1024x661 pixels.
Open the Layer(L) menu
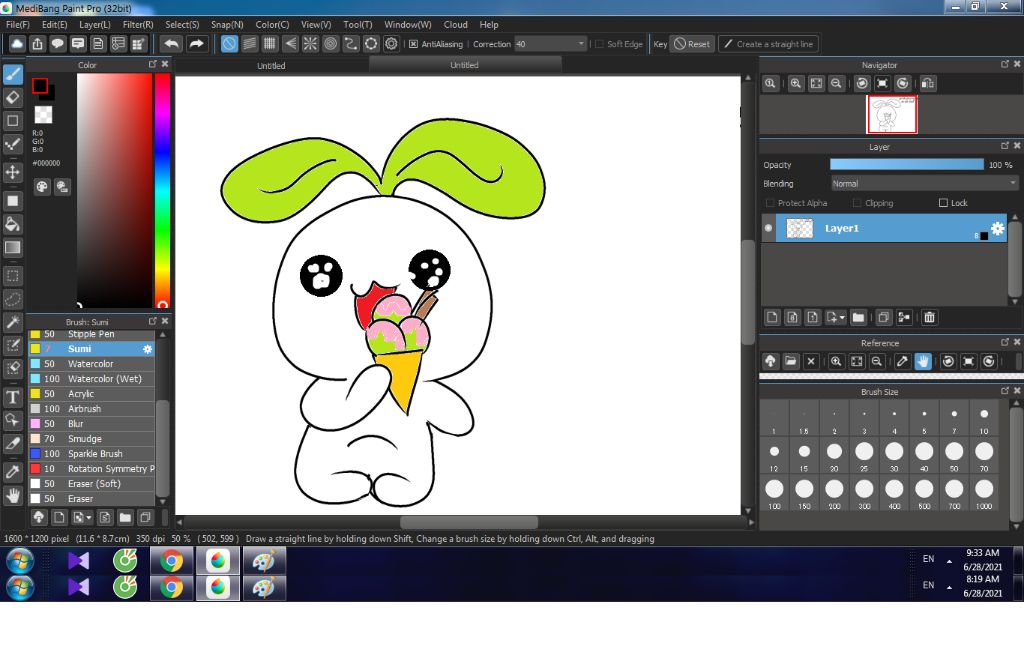coord(95,25)
